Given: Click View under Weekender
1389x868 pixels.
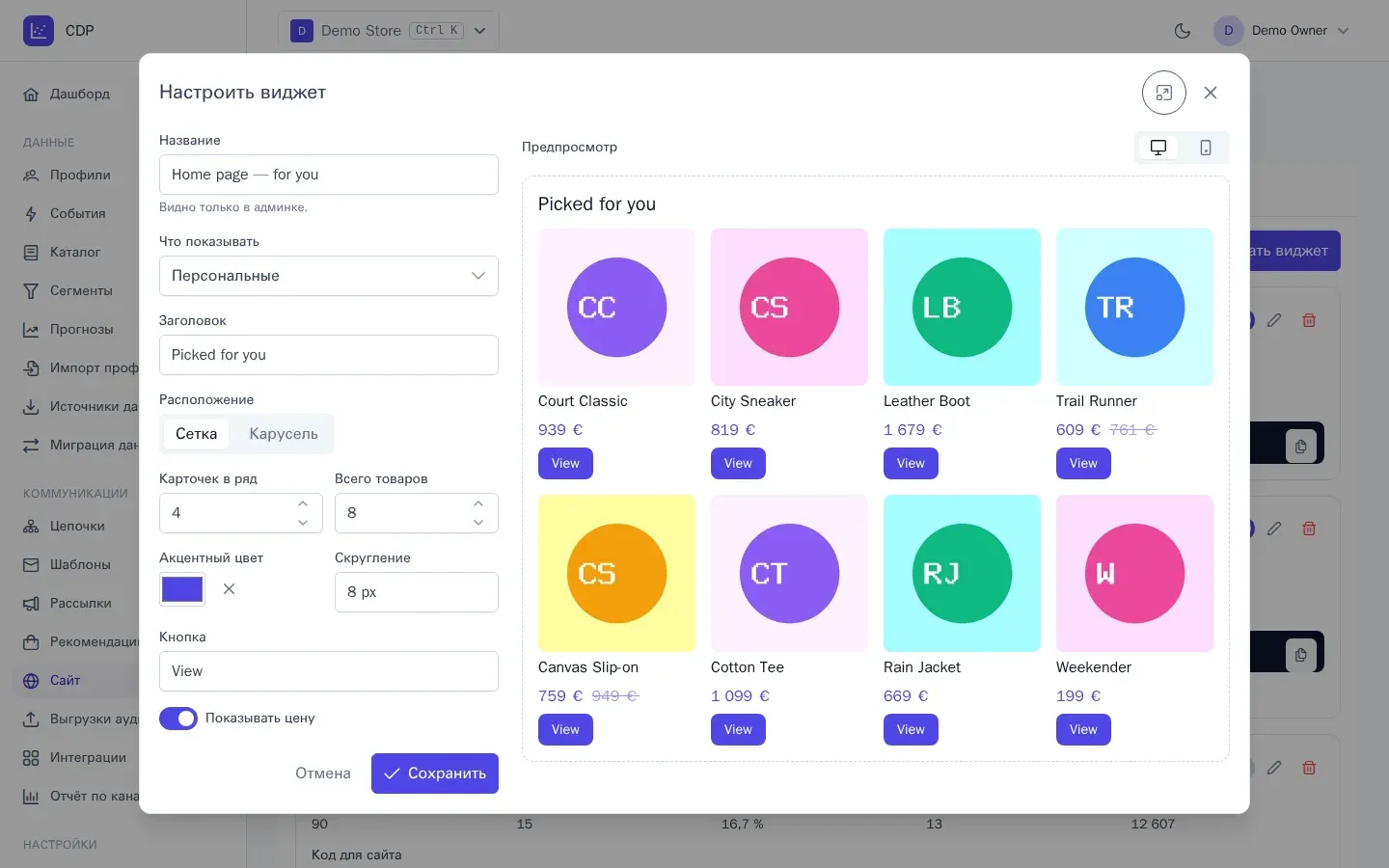Looking at the screenshot, I should tap(1083, 730).
